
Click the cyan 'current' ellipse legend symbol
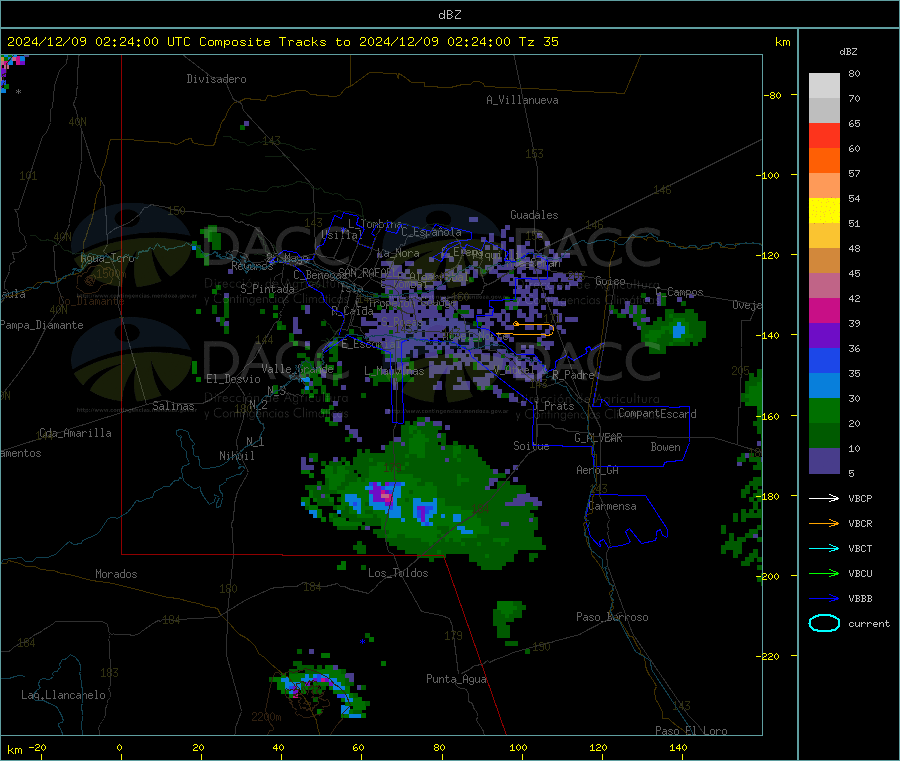click(824, 623)
